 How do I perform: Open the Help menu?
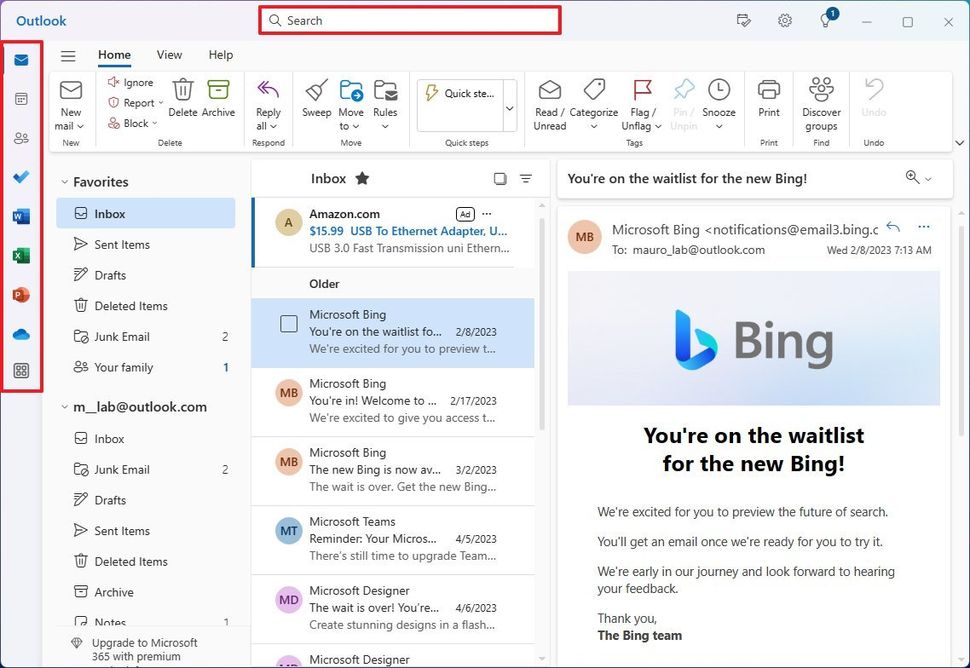[x=220, y=55]
